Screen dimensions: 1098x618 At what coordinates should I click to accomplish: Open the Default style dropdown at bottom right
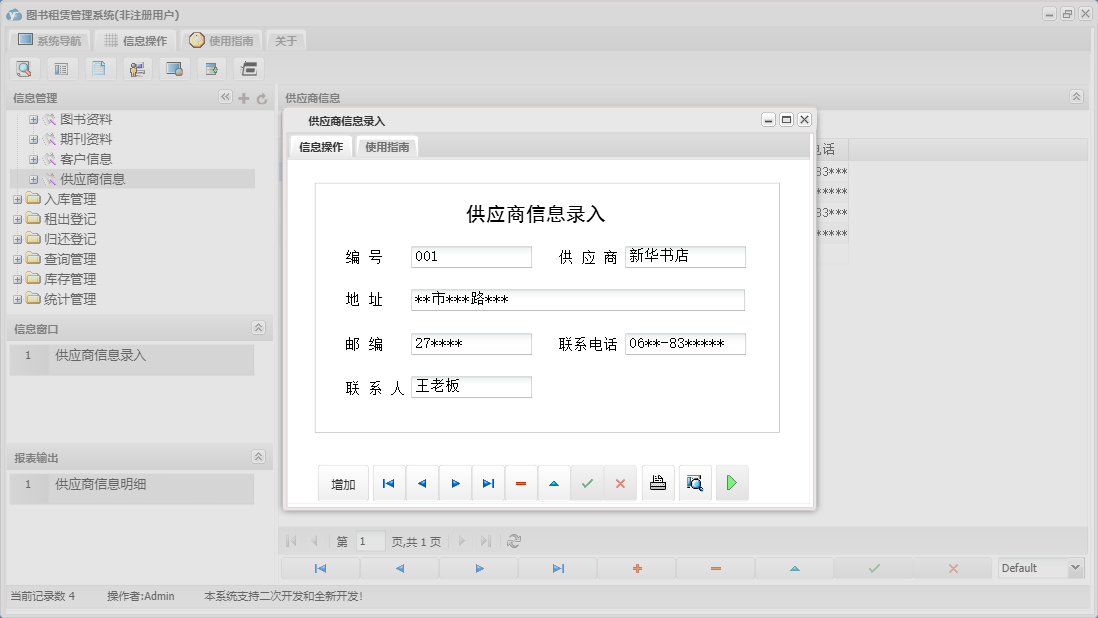tap(1039, 567)
